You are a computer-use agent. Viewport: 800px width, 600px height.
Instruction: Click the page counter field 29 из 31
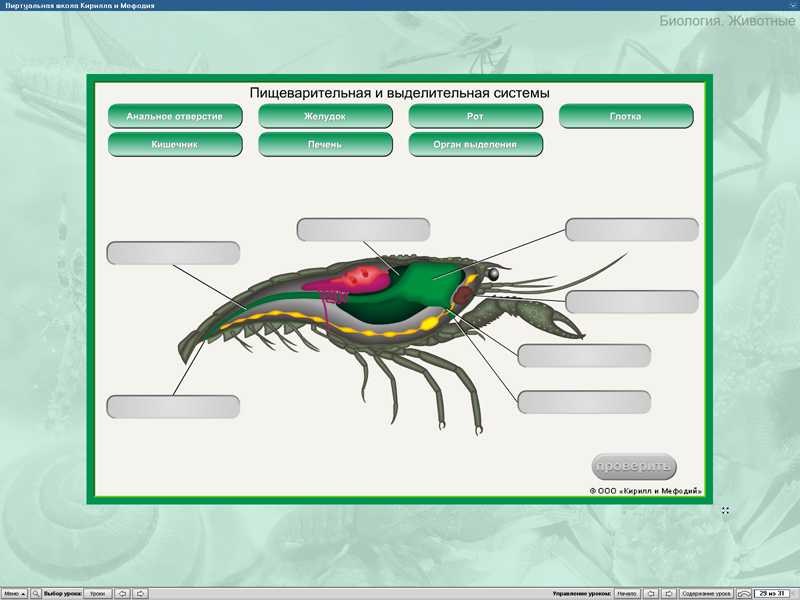pyautogui.click(x=774, y=593)
